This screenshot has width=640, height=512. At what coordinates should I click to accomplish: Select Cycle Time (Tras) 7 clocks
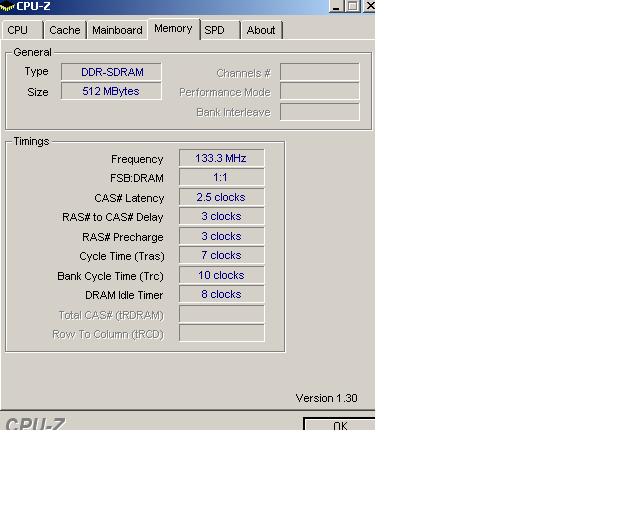point(221,255)
